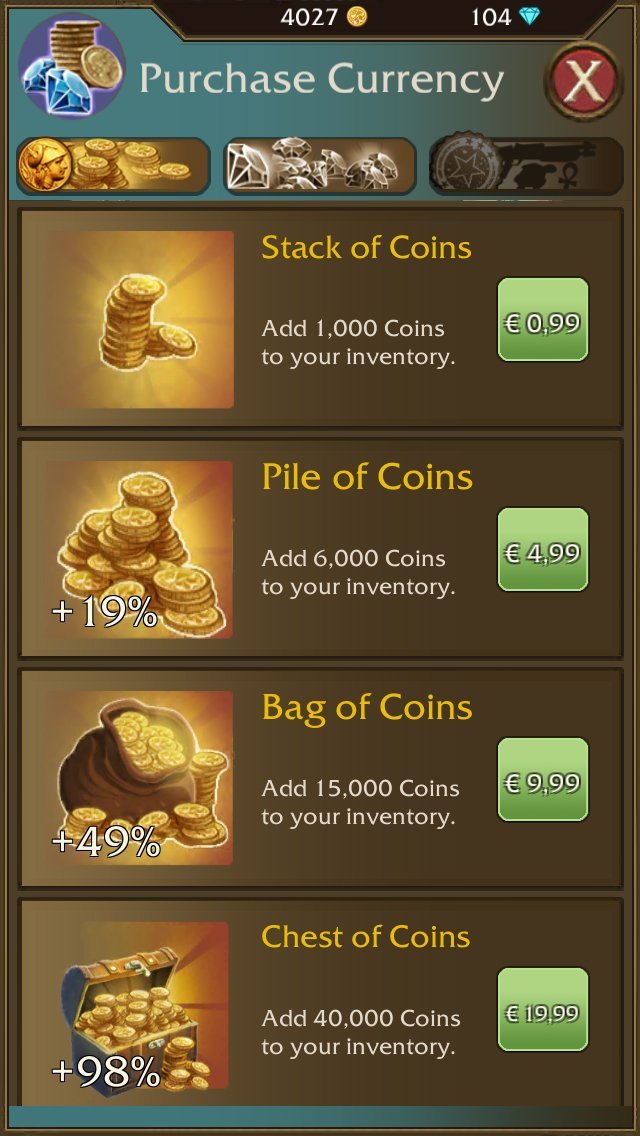The width and height of the screenshot is (640, 1136).
Task: Click the 4027 coin balance counter
Action: pos(311,17)
